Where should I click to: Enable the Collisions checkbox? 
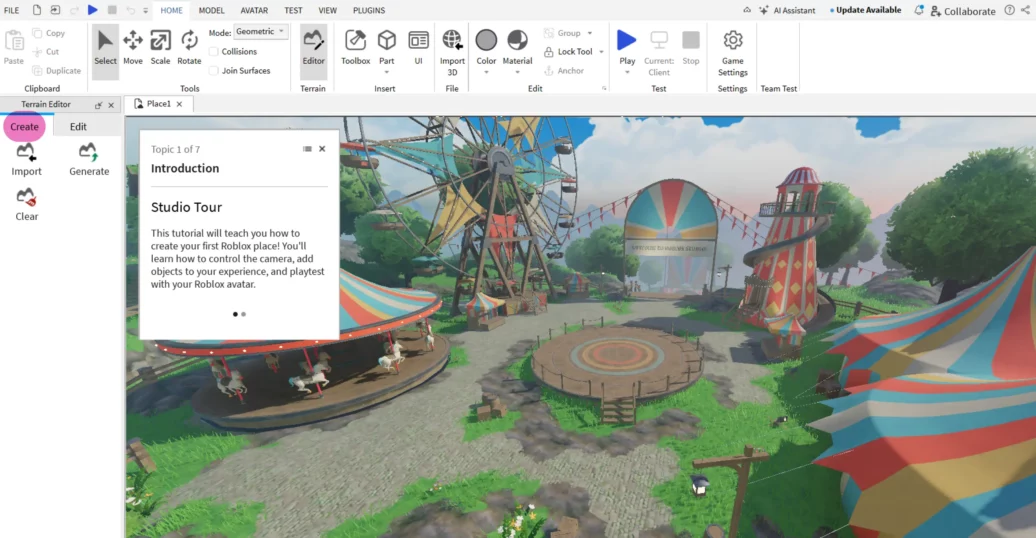point(214,52)
